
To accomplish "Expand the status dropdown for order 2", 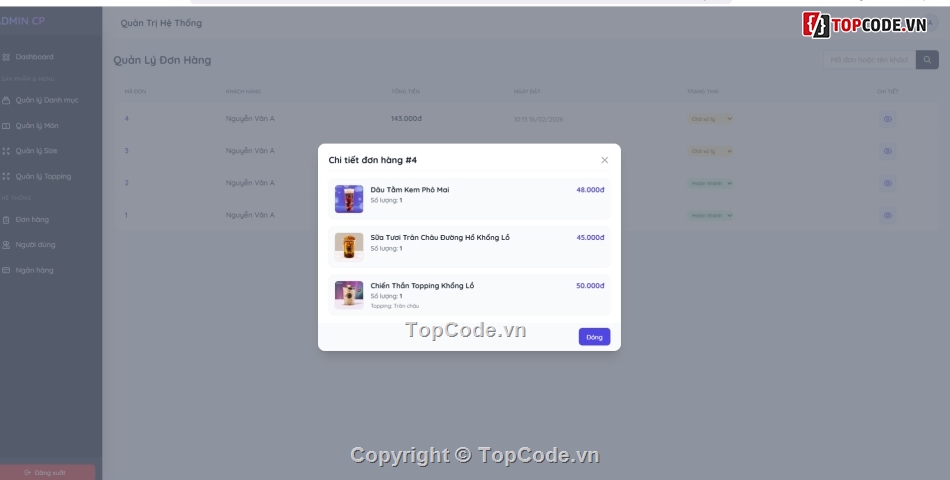I will 711,183.
